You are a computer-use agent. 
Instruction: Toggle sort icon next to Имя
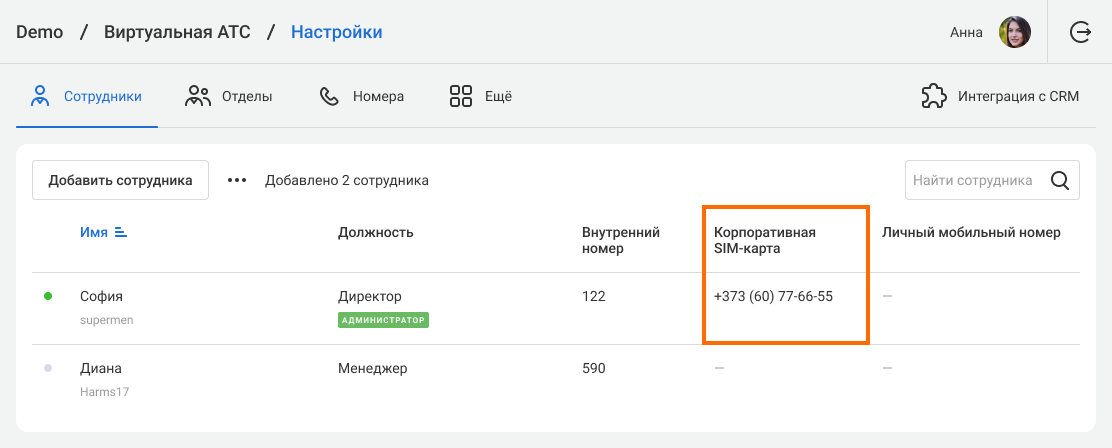point(121,232)
